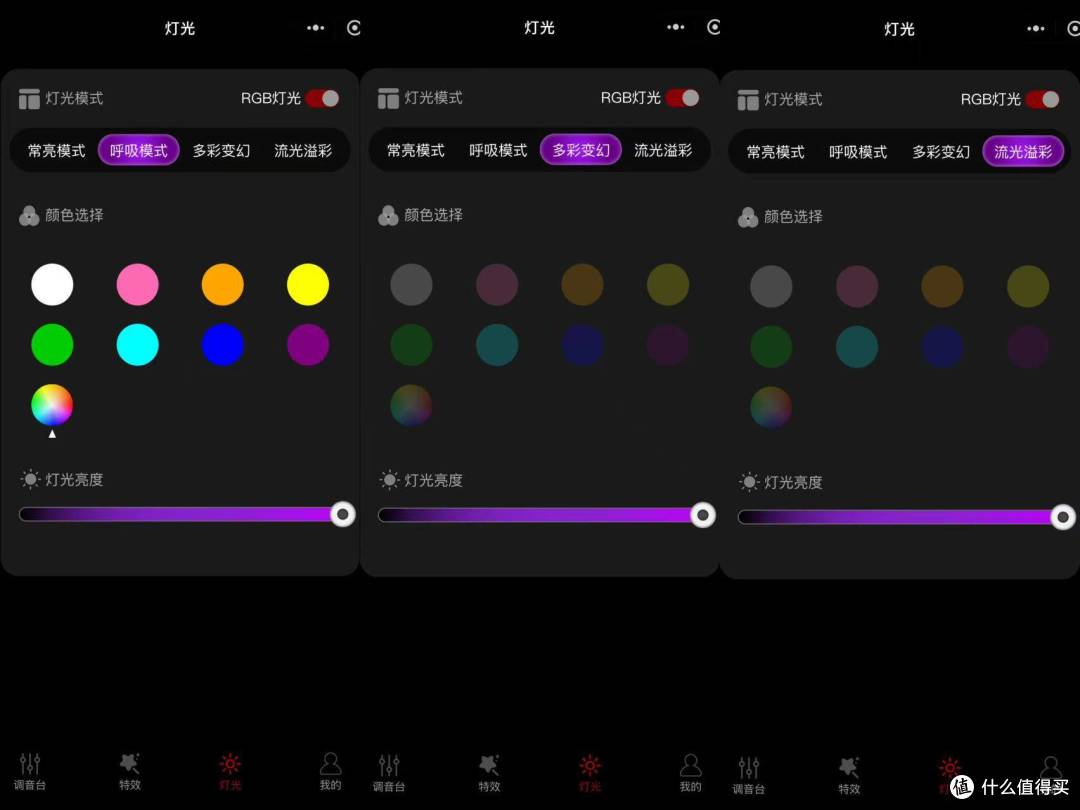Open profile person icon in left panel
The image size is (1080, 810).
[331, 763]
